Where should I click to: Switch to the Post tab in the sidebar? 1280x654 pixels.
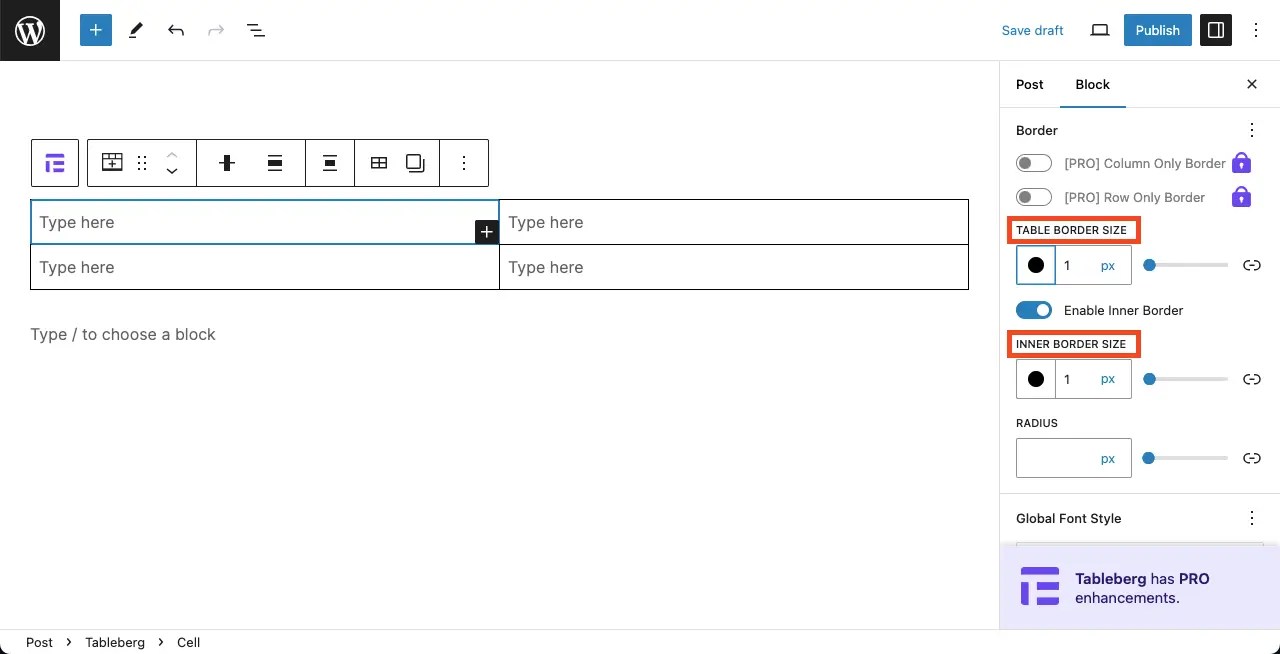(1030, 84)
